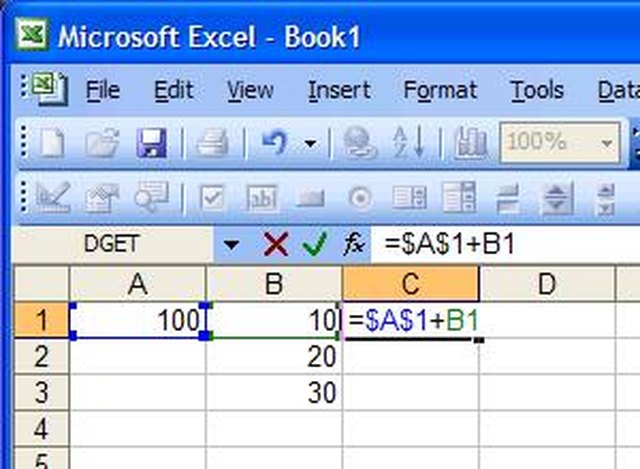Confirm formula with green checkmark
This screenshot has height=469, width=640.
pyautogui.click(x=315, y=245)
